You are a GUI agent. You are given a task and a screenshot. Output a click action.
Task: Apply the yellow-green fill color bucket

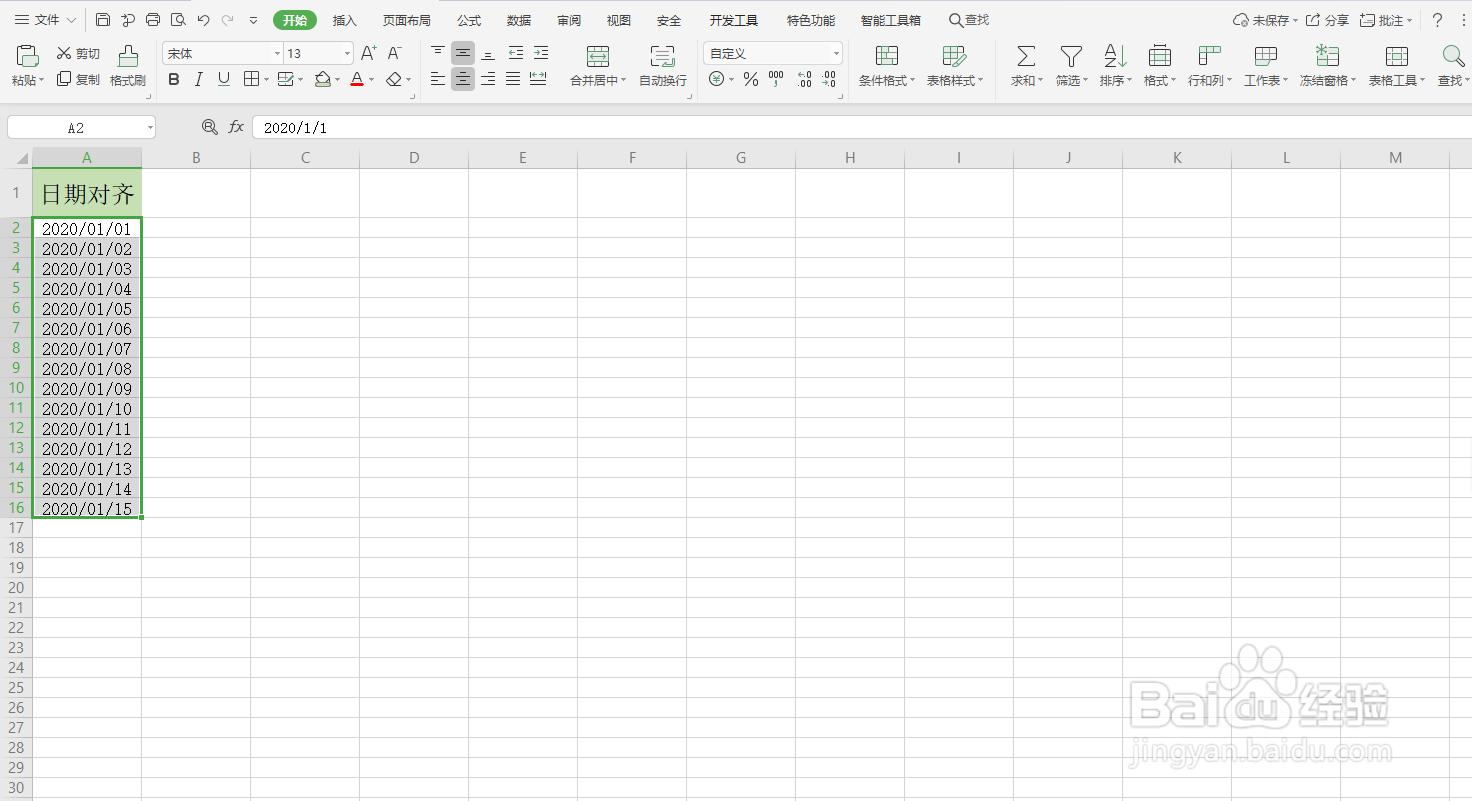coord(322,79)
